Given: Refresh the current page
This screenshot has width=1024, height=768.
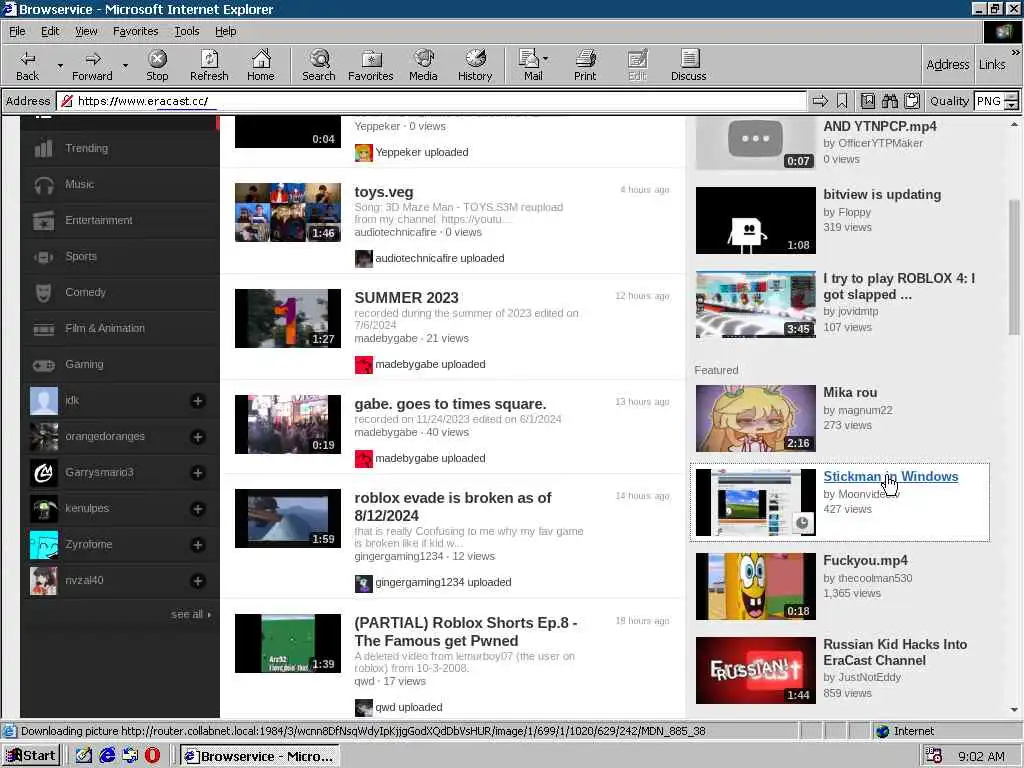Looking at the screenshot, I should coord(209,65).
